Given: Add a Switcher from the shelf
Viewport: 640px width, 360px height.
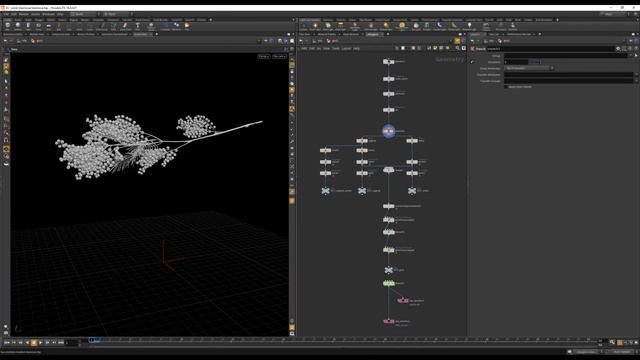Looking at the screenshot, I should 513,26.
